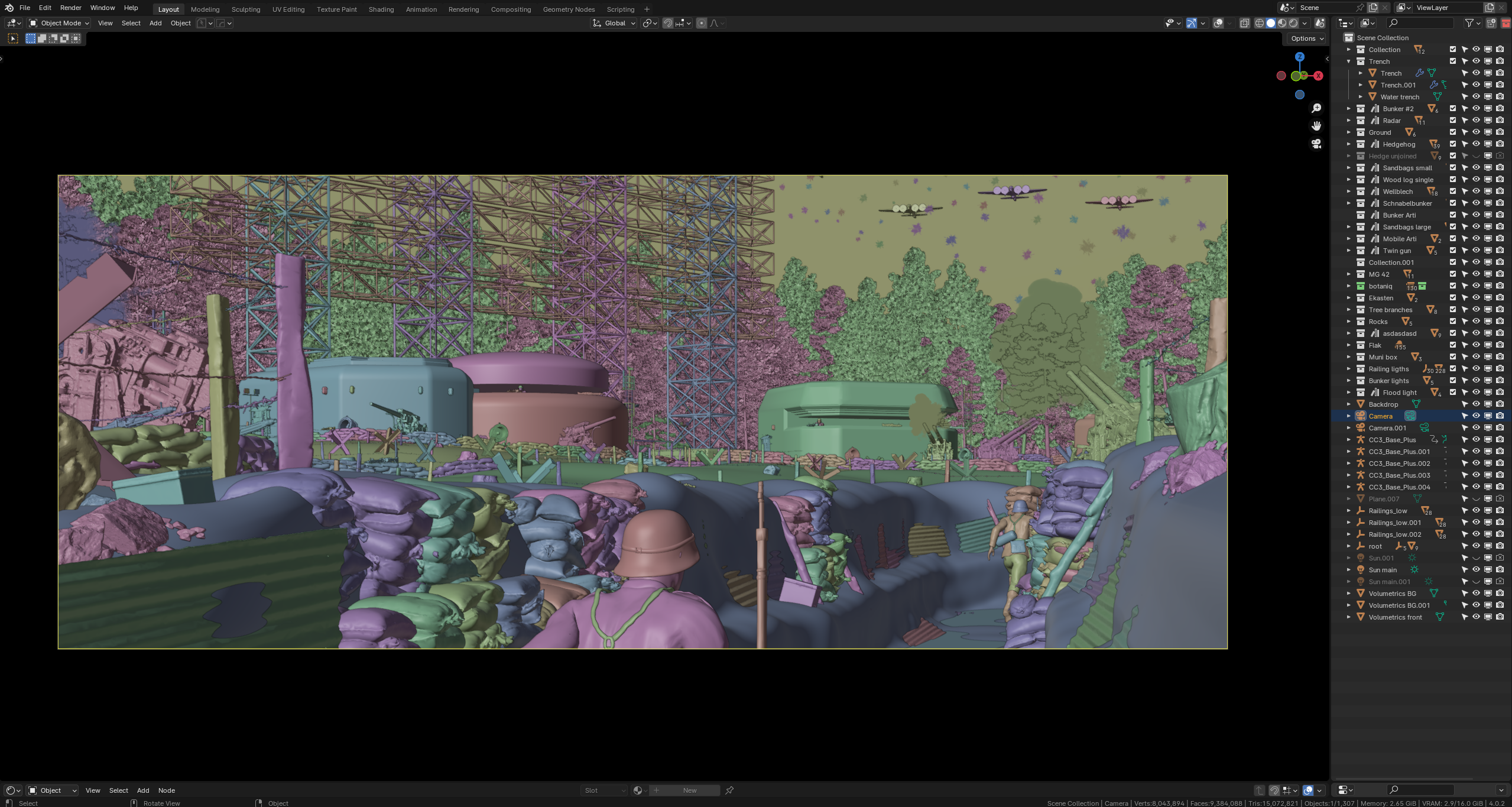Open the Options dropdown in viewport
The image size is (1512, 807).
click(1307, 38)
